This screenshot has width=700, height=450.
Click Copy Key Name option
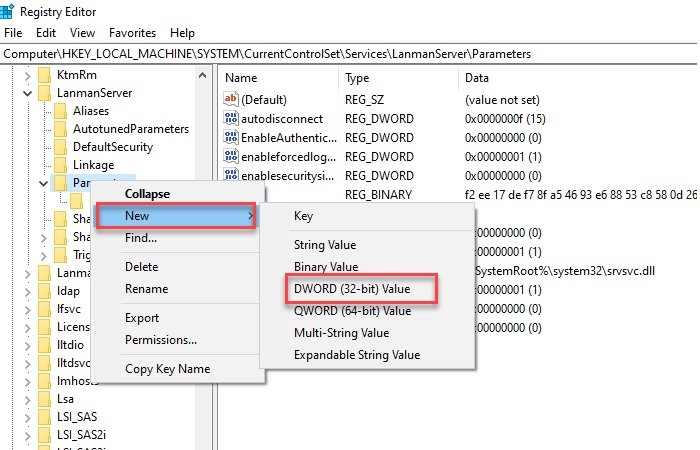pyautogui.click(x=167, y=369)
